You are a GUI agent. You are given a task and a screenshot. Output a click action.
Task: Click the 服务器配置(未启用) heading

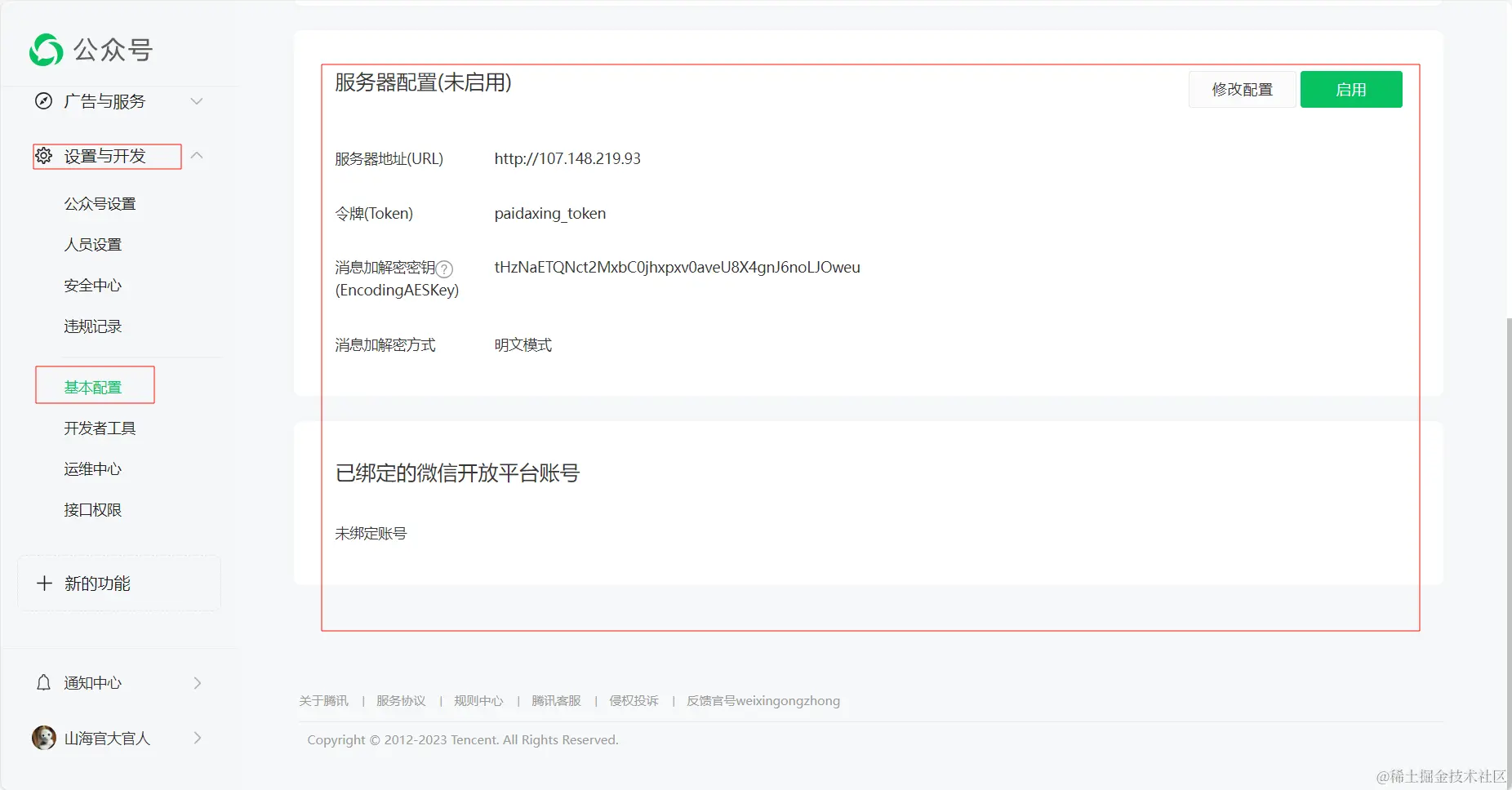[x=423, y=82]
